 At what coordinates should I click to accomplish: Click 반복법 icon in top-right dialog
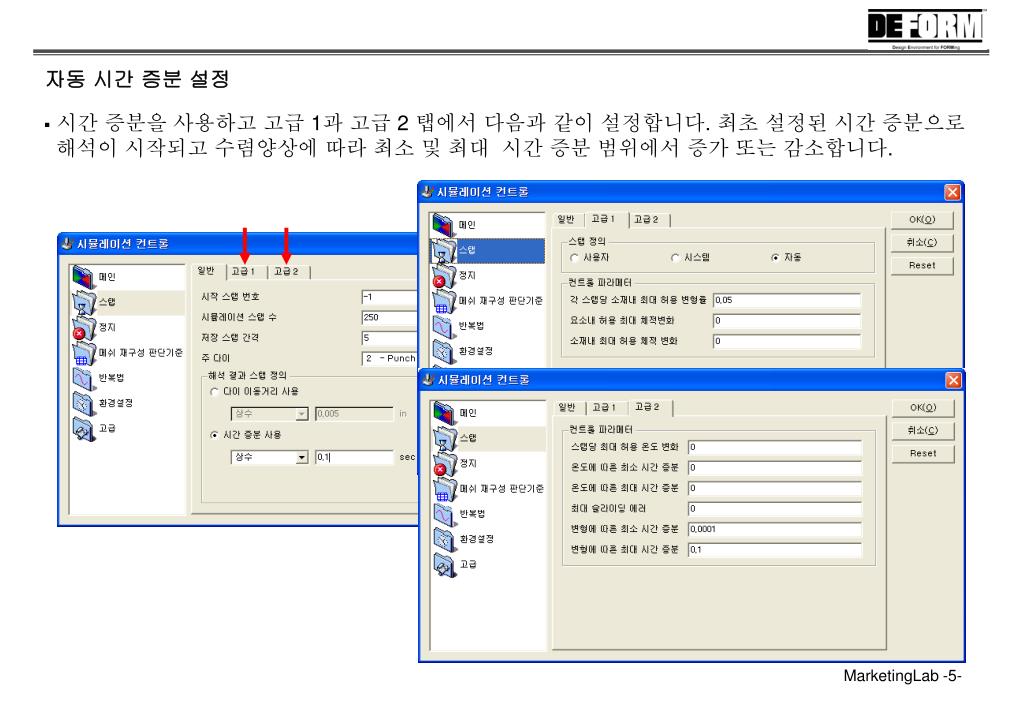444,326
